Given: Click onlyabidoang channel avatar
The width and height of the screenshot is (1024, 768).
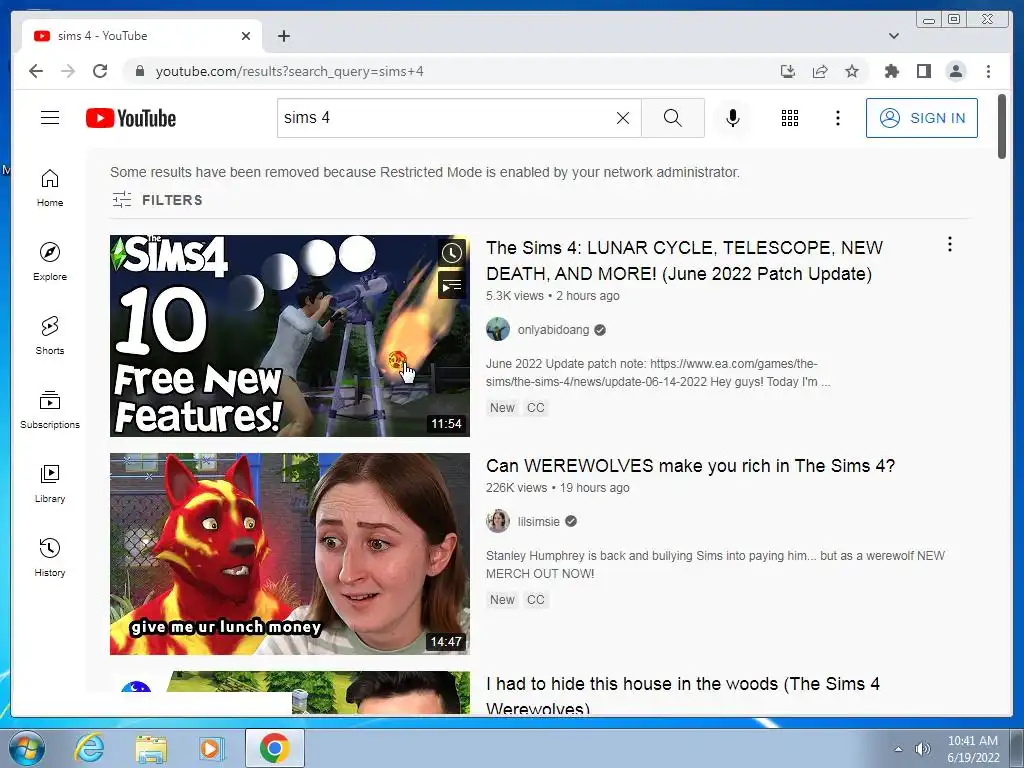Looking at the screenshot, I should 498,329.
